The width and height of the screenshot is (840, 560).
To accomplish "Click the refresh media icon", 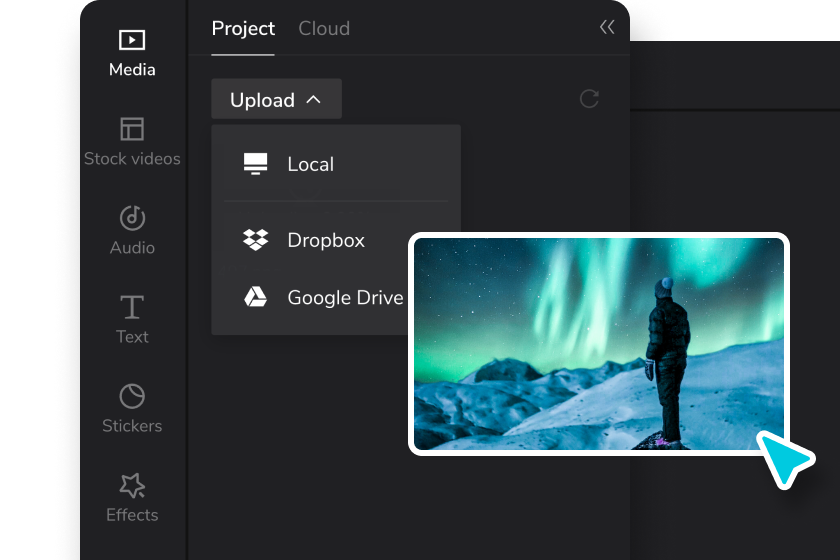I will click(x=589, y=99).
